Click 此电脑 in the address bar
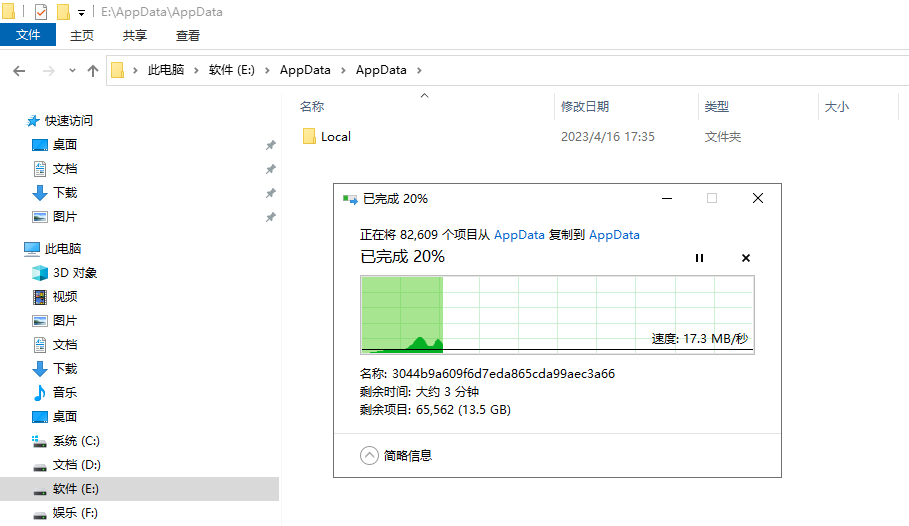Viewport: 909px width, 526px height. click(166, 70)
